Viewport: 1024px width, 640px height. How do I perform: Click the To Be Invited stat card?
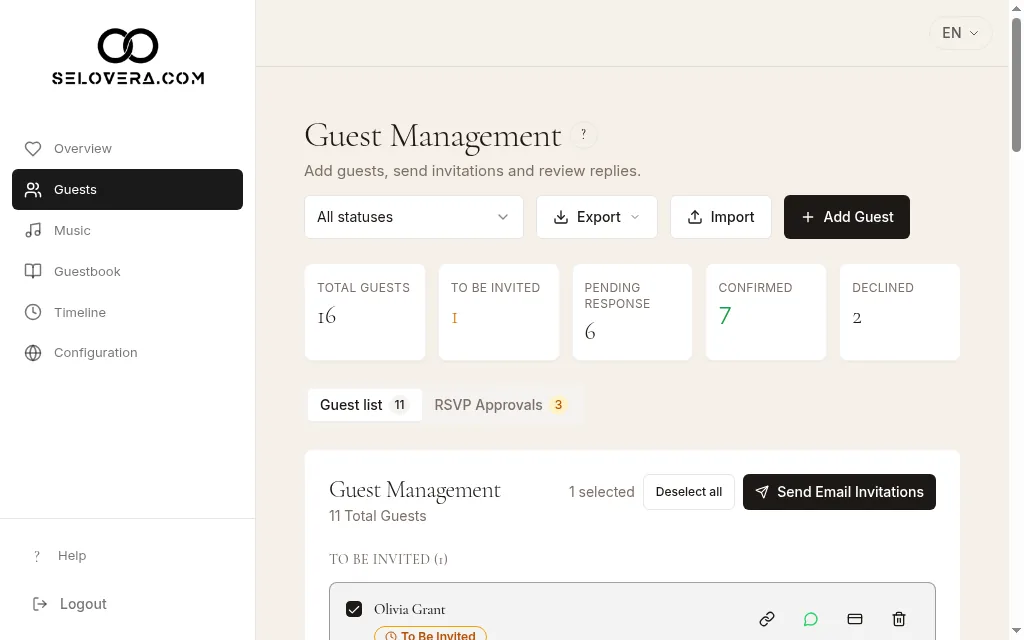498,312
